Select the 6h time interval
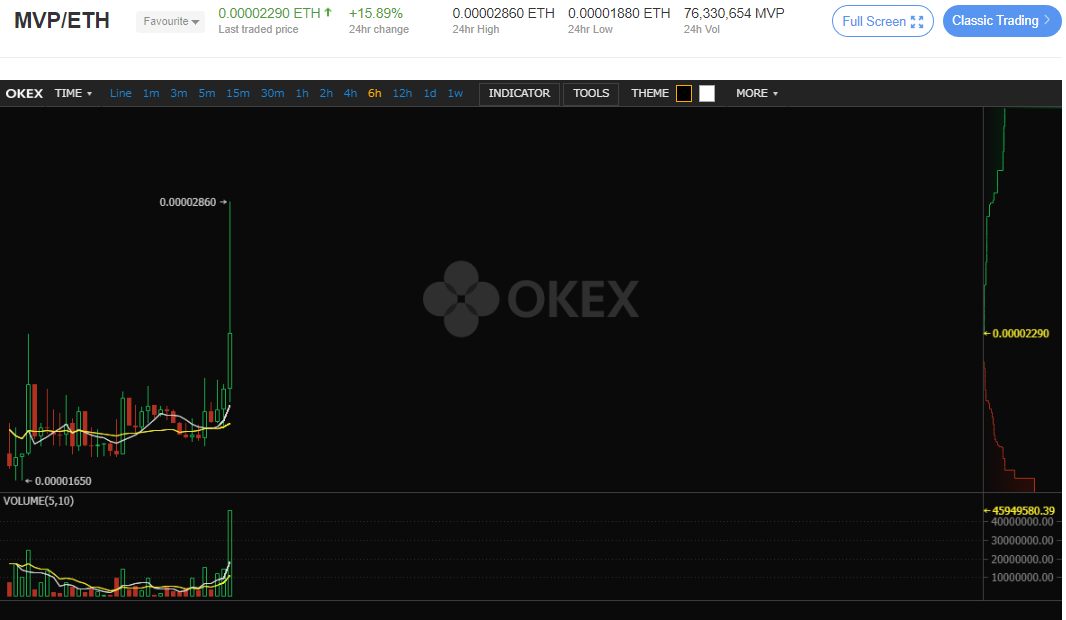The image size is (1066, 620). click(375, 93)
